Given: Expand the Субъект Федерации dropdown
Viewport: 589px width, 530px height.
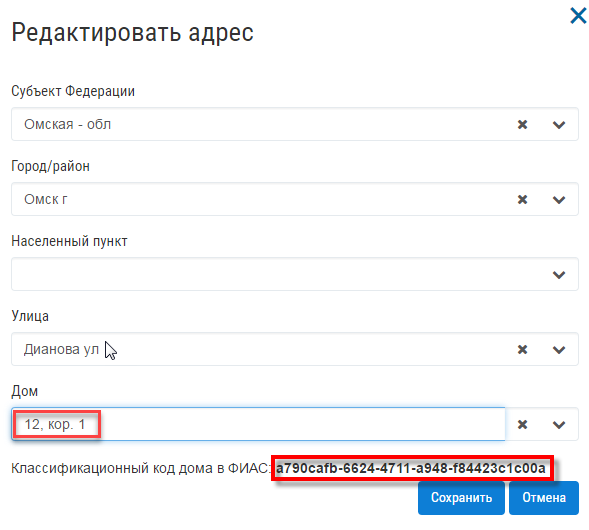Looking at the screenshot, I should pos(559,125).
